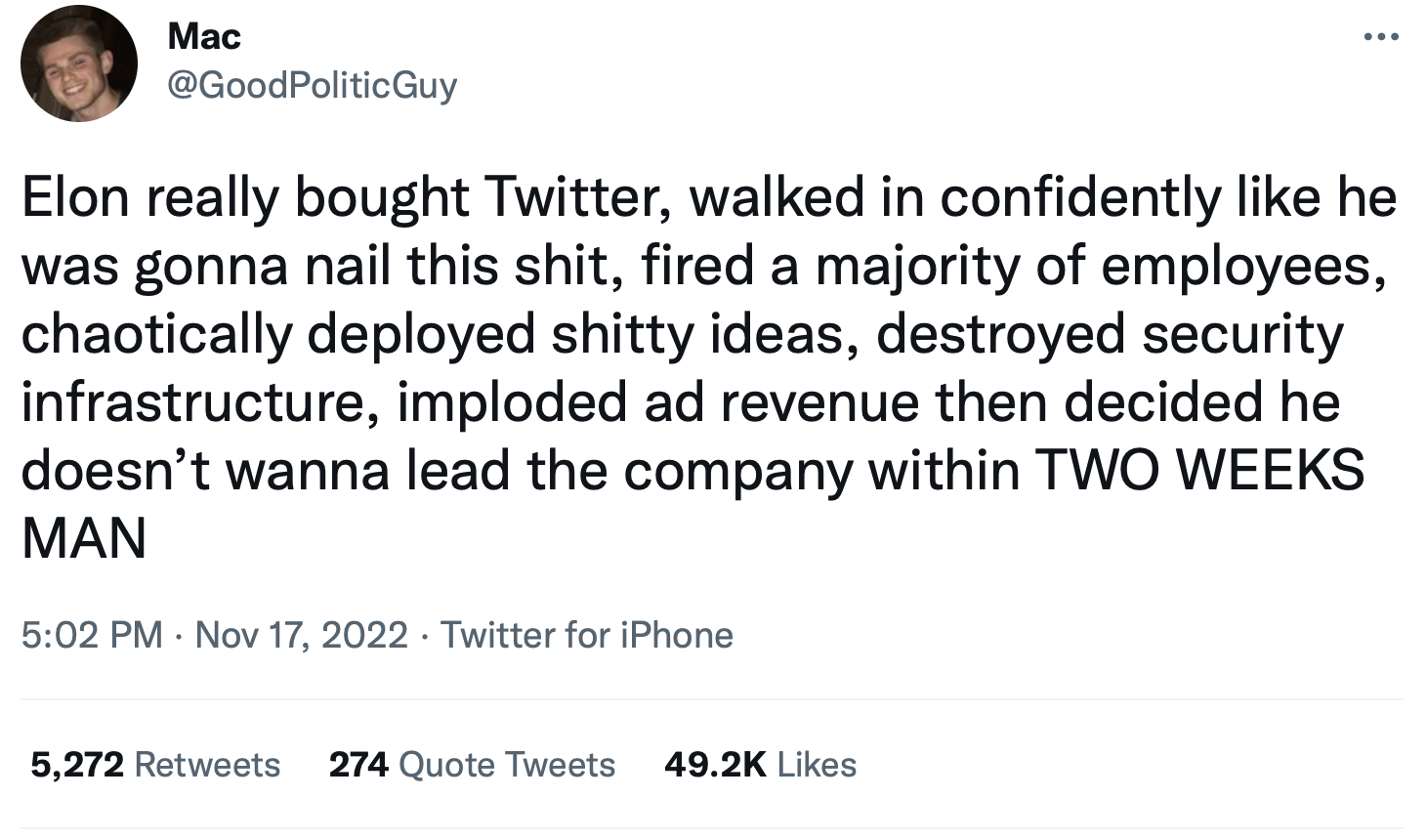Click the 49.2K likes count number

pyautogui.click(x=715, y=764)
